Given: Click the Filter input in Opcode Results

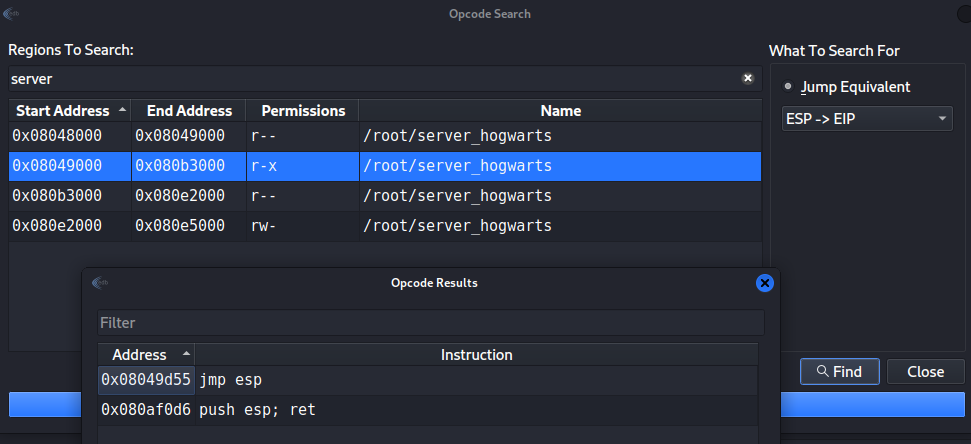Looking at the screenshot, I should (430, 323).
